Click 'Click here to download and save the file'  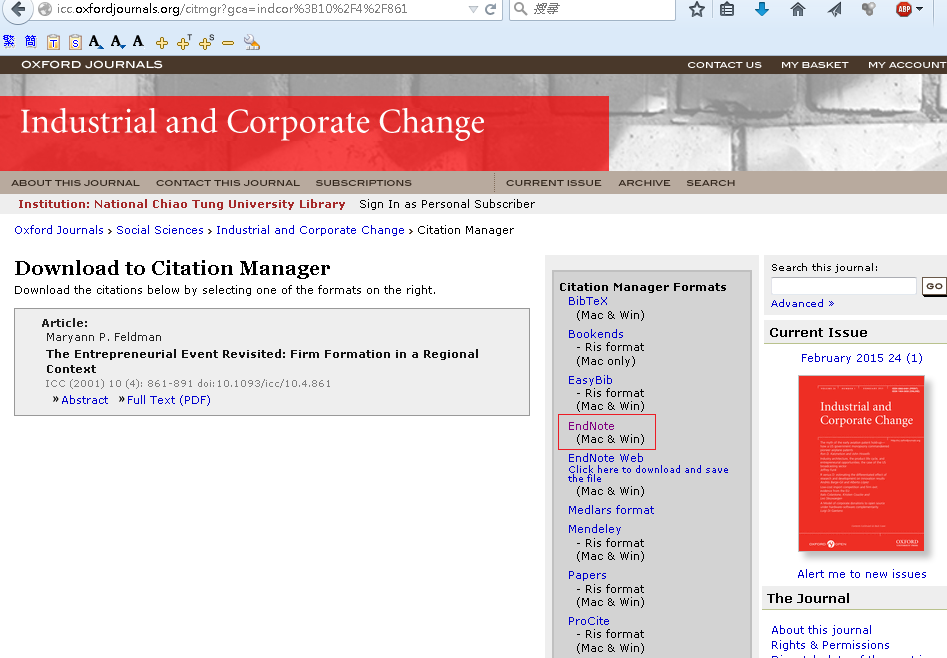[648, 474]
